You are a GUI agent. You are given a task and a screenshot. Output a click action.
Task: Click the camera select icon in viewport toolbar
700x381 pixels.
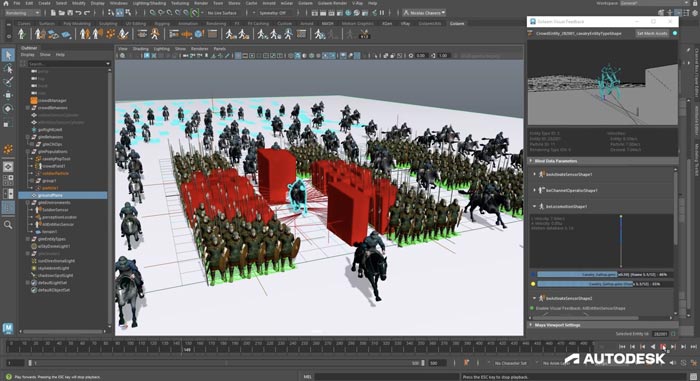tap(122, 56)
